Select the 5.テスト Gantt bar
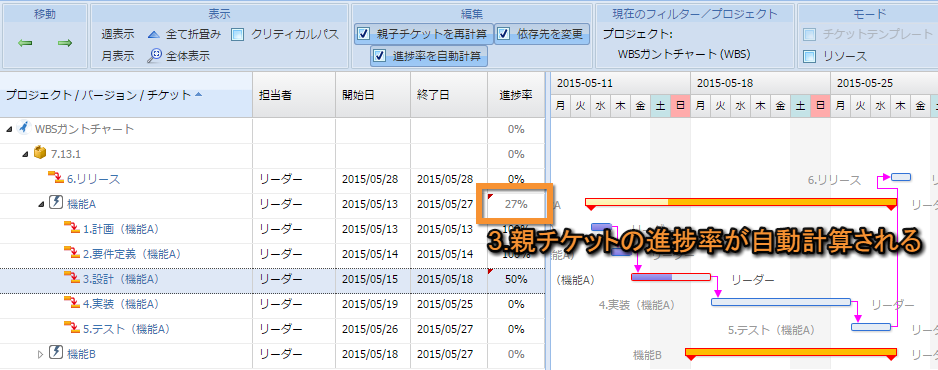This screenshot has height=370, width=938. click(871, 327)
